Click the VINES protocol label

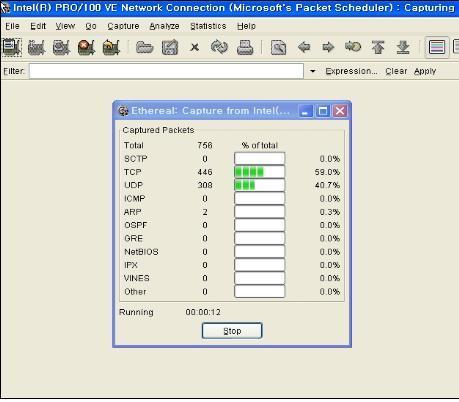(x=137, y=278)
